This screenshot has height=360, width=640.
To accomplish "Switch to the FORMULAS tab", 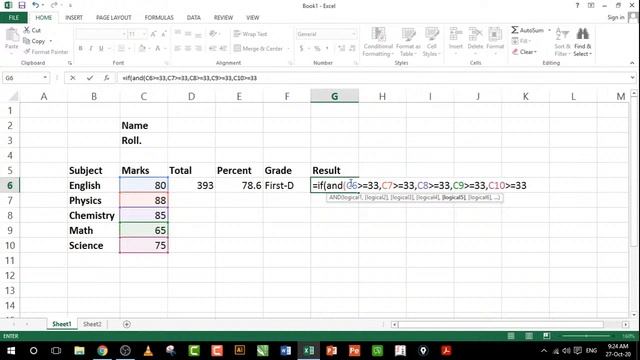I will click(159, 18).
